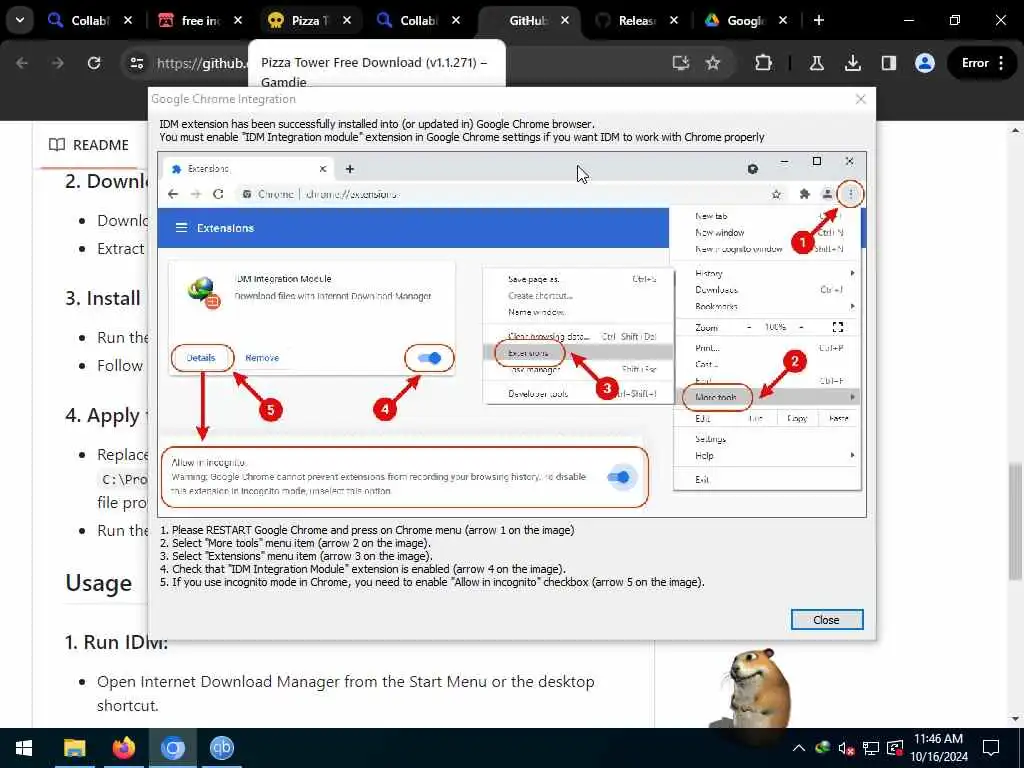Click the 'Allow in incognito' instruction line

tap(432, 582)
